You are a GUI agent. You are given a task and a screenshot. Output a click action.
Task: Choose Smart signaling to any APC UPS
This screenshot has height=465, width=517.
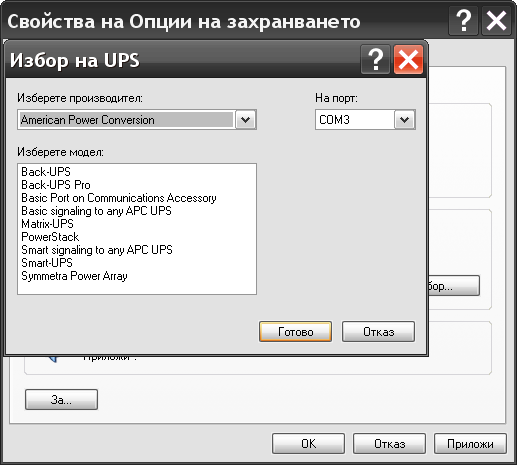tap(97, 250)
